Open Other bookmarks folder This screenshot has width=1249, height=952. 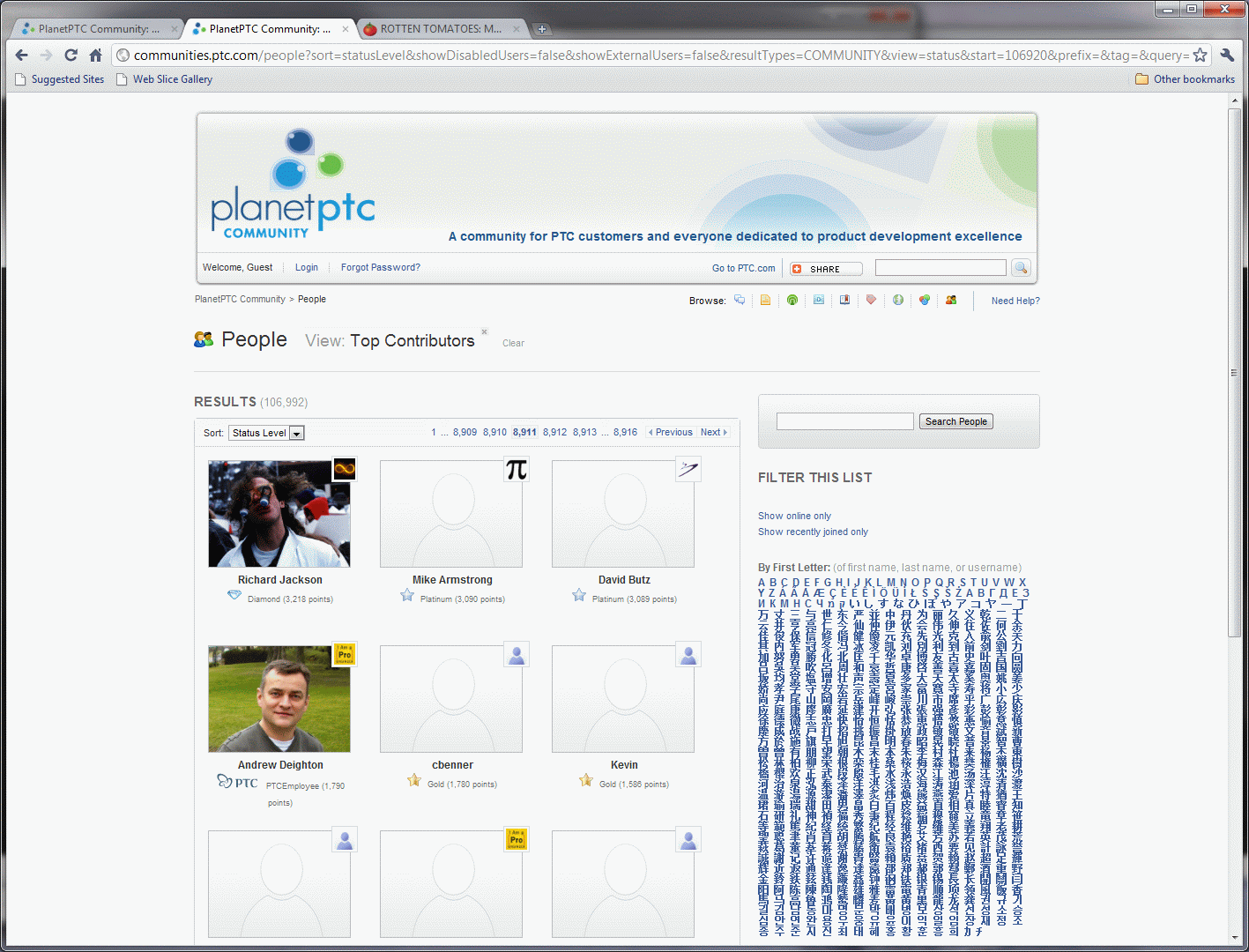pyautogui.click(x=1186, y=79)
